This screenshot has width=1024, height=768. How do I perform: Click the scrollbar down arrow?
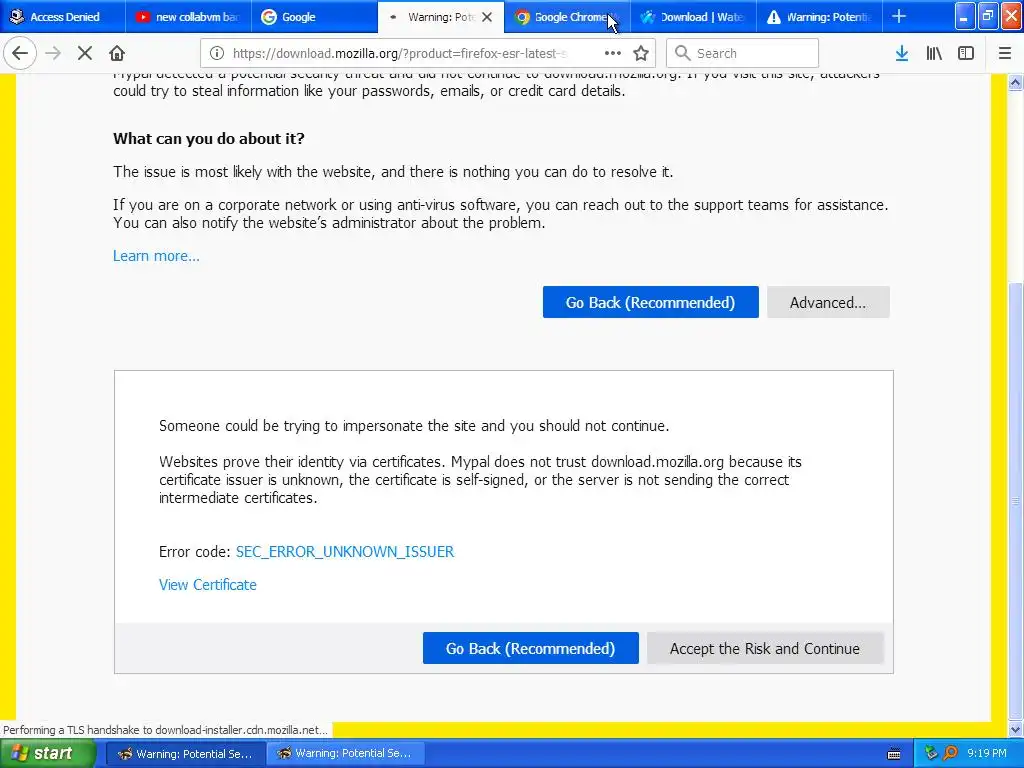click(1016, 729)
